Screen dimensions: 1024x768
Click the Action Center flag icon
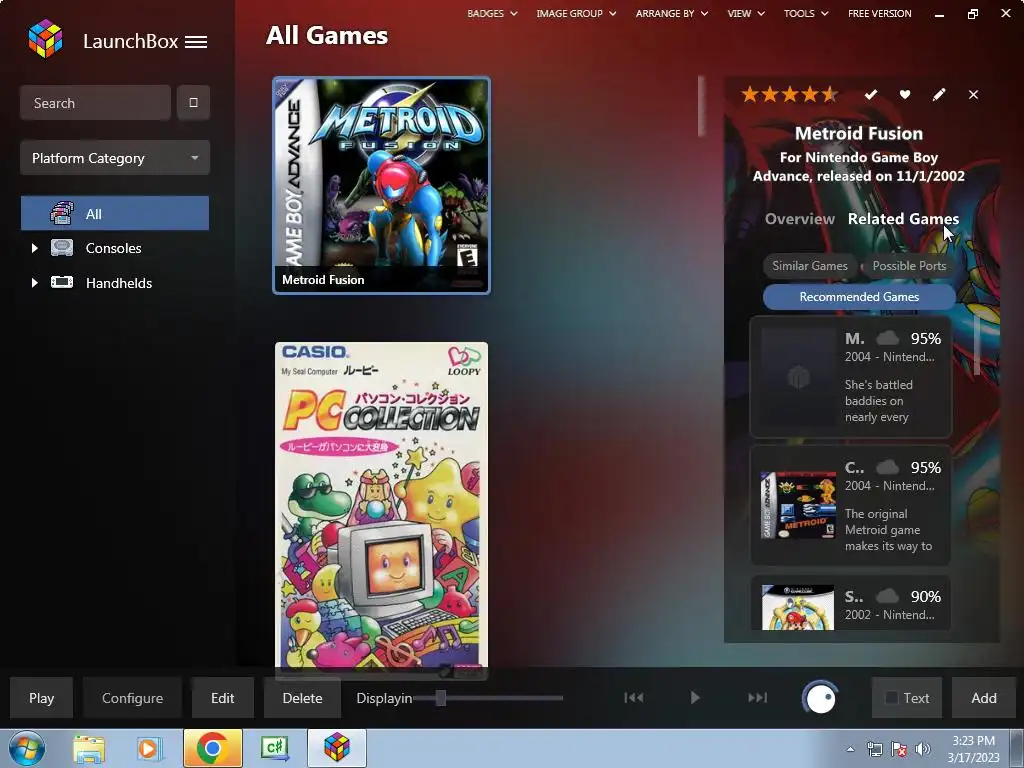coord(899,749)
